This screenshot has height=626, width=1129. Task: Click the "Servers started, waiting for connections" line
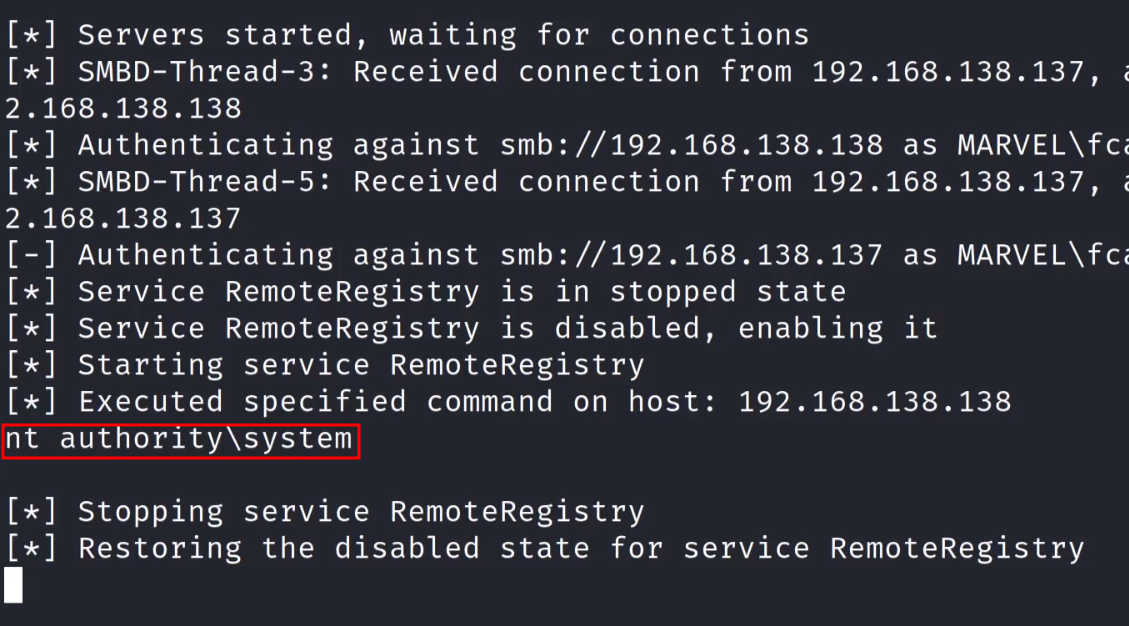[443, 35]
